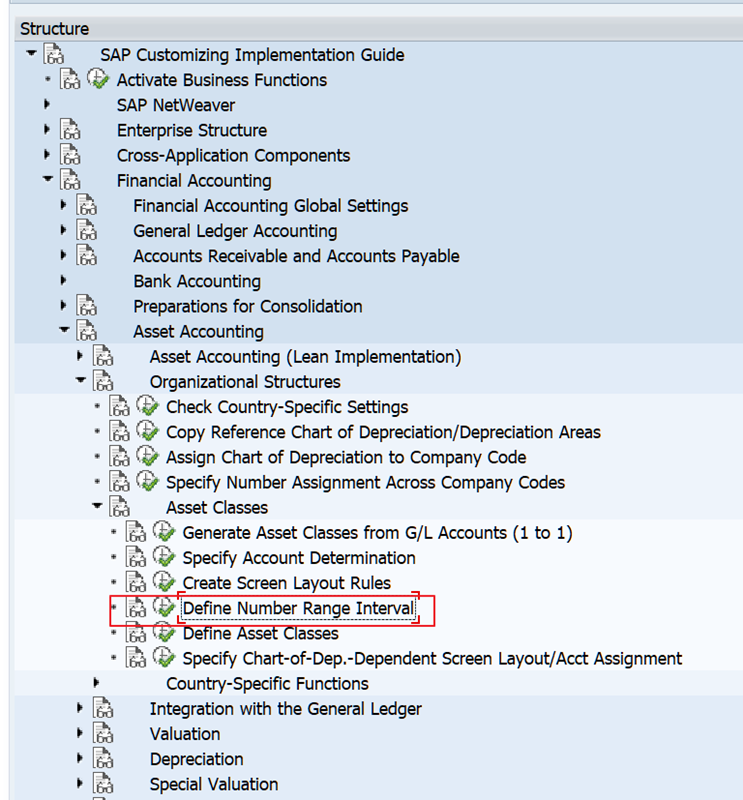Viewport: 743px width, 800px height.
Task: Open documentation icon for Specify Account Determination
Action: point(135,558)
